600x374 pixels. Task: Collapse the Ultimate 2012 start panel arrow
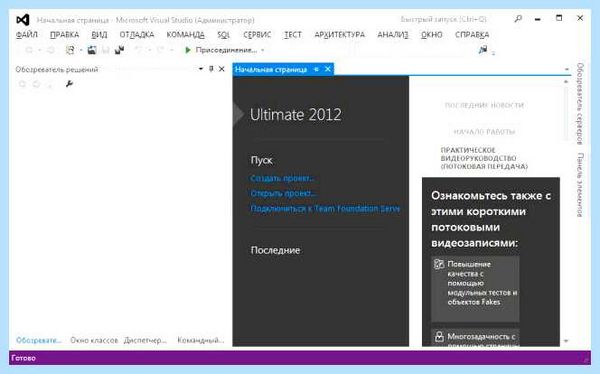tap(238, 114)
